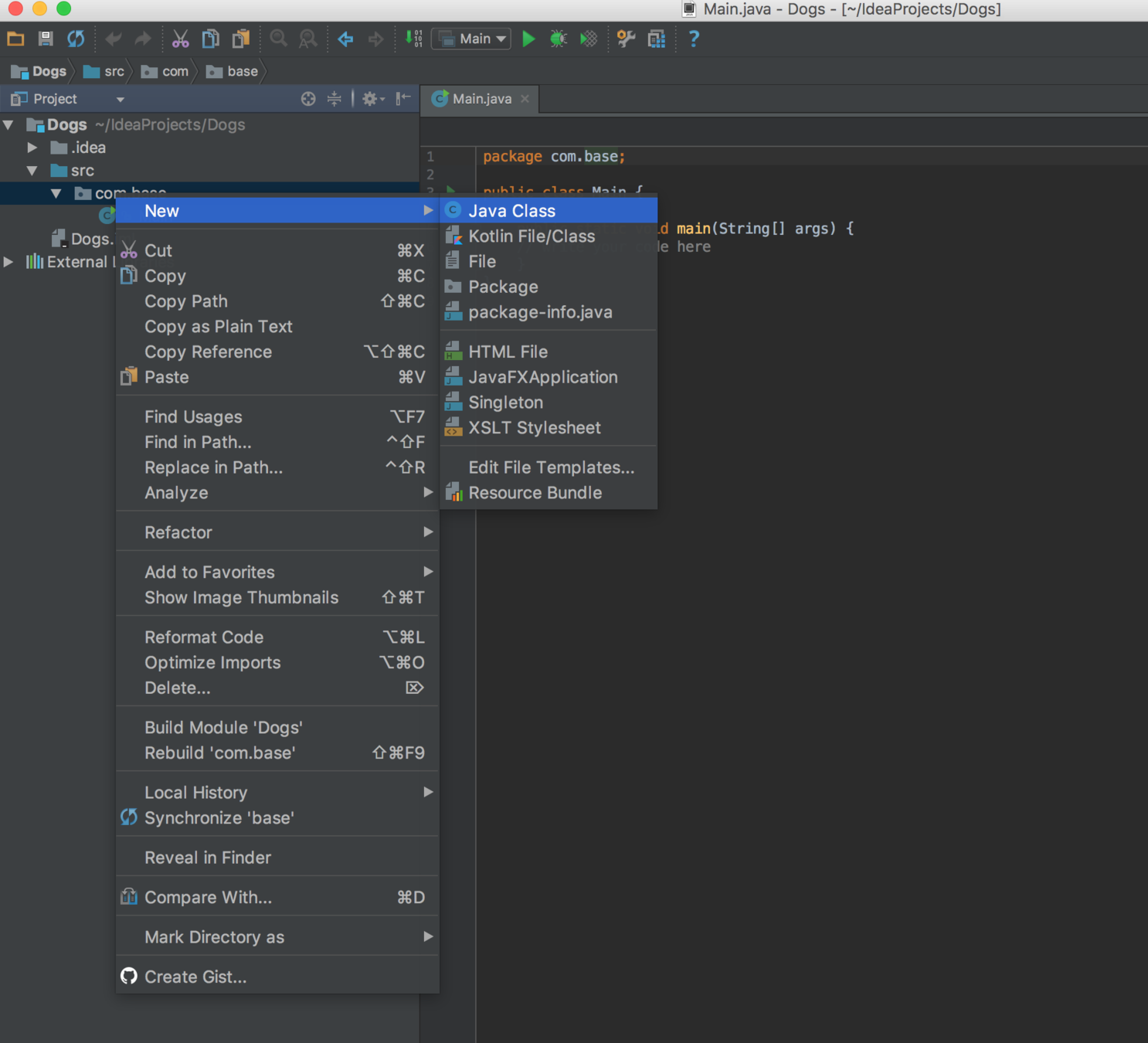Select HTML File template
The image size is (1148, 1043).
point(549,352)
